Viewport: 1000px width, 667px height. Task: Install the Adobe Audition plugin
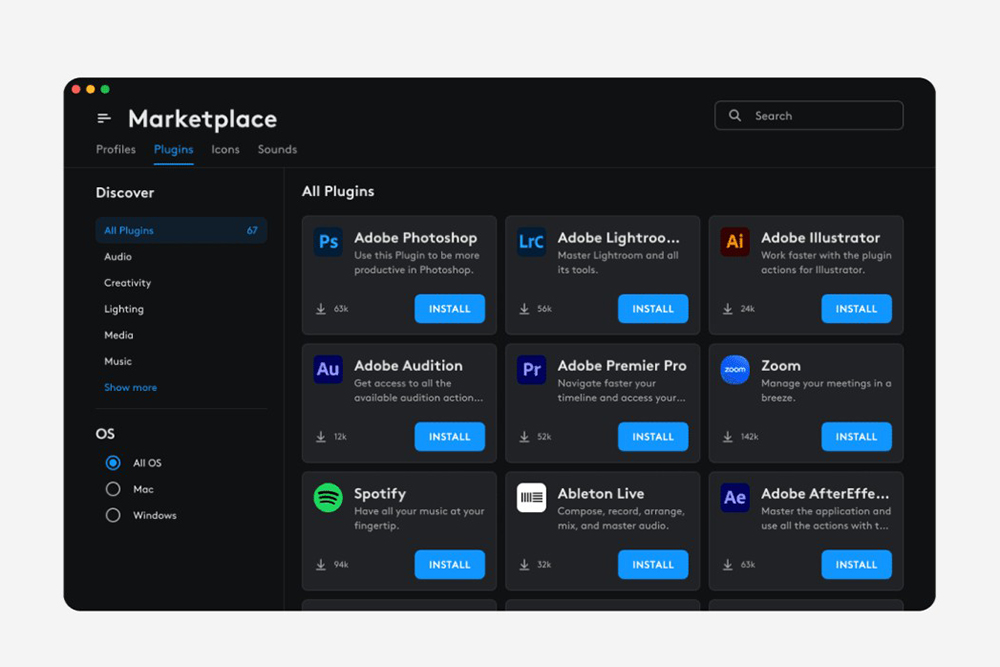[450, 437]
